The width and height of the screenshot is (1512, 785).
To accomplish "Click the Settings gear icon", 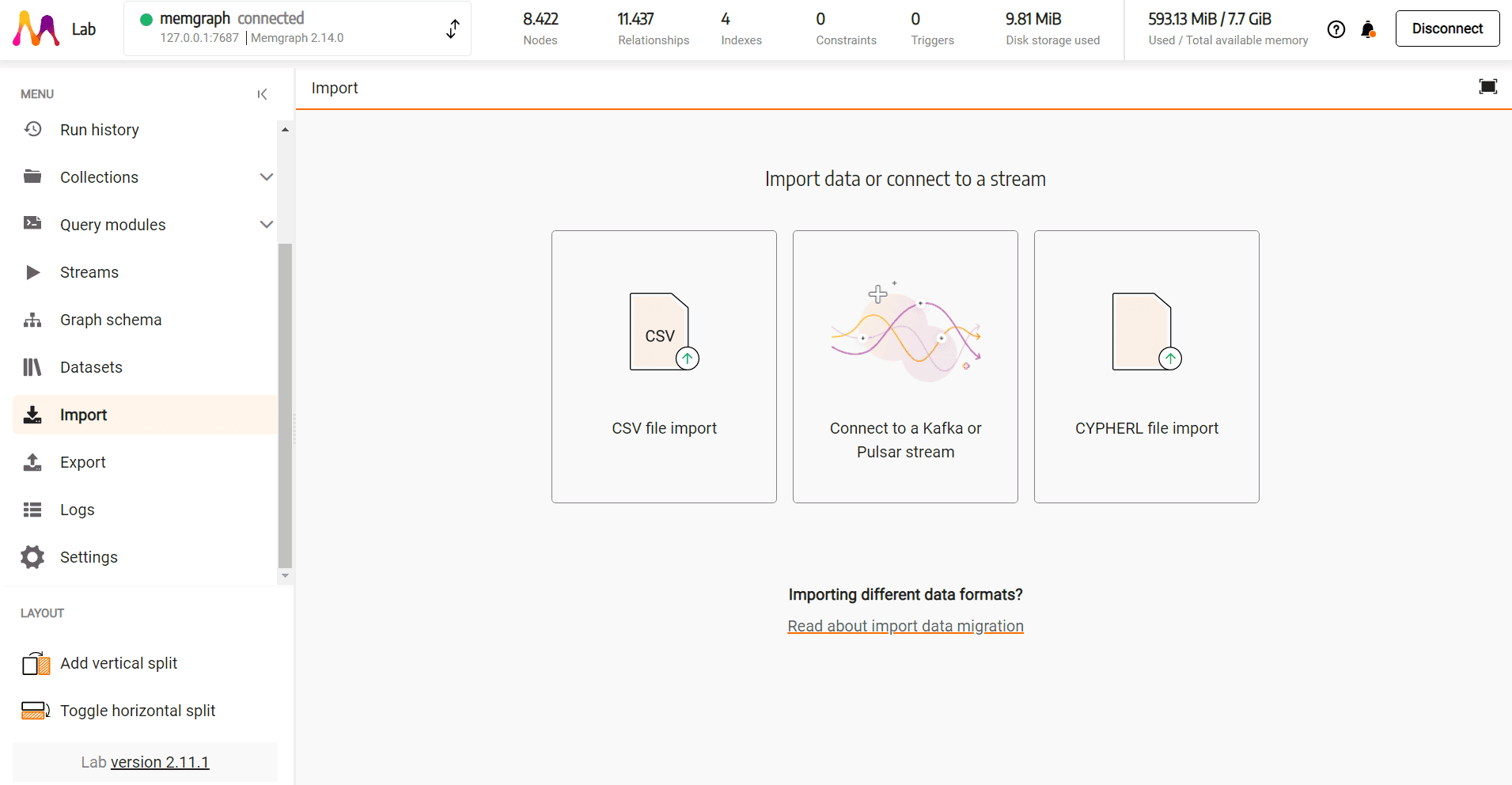I will [32, 557].
